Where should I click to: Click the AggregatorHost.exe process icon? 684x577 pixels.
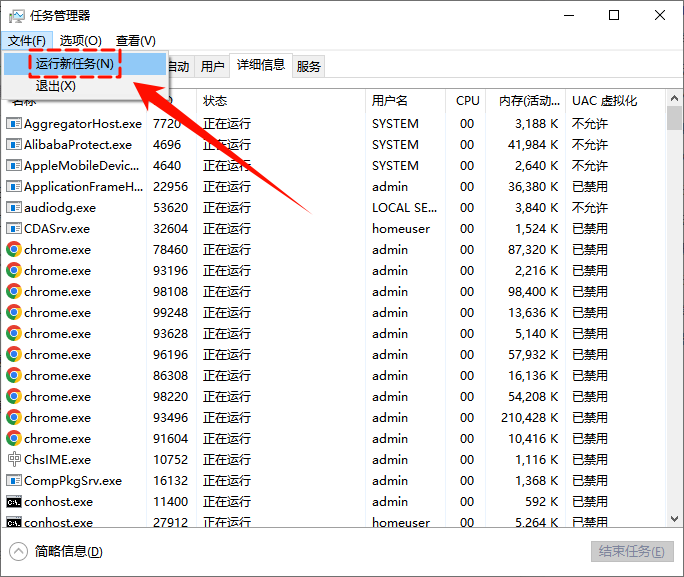(x=14, y=124)
